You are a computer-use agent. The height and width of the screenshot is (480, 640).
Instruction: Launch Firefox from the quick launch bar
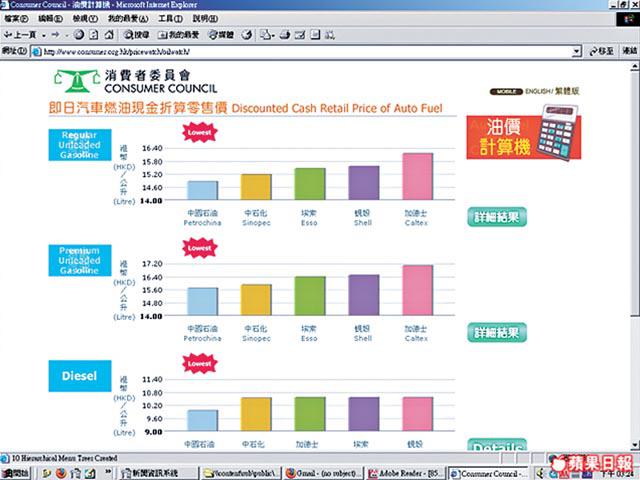click(x=61, y=473)
